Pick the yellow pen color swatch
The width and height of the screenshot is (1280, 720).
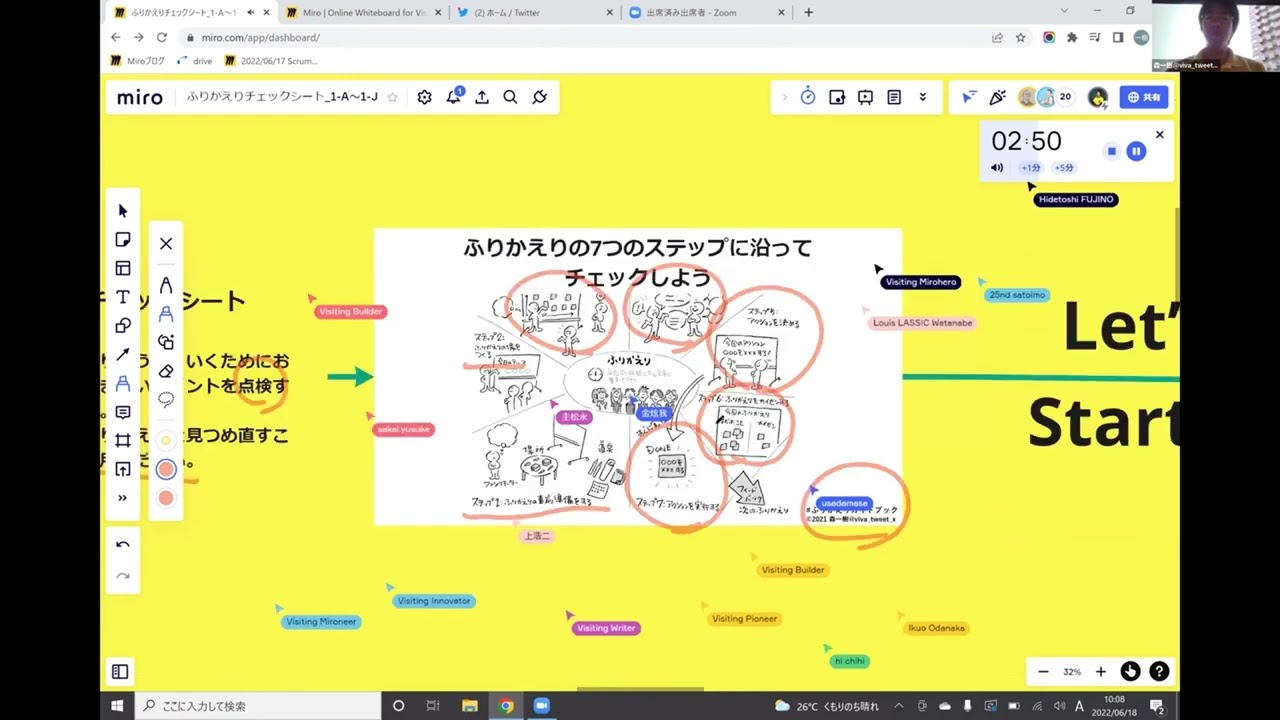click(x=166, y=440)
